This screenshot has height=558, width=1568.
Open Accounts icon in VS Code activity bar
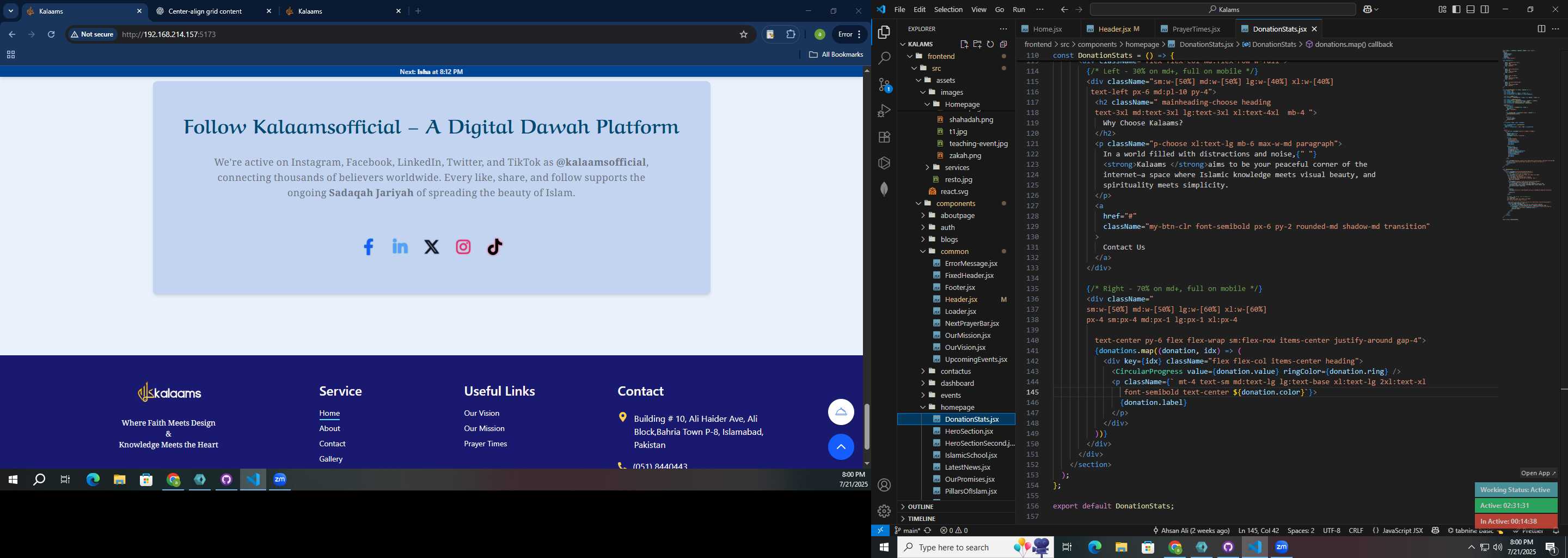point(884,485)
